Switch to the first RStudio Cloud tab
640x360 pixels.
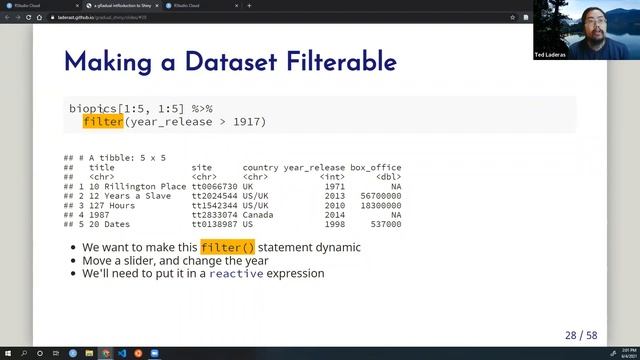[41, 6]
